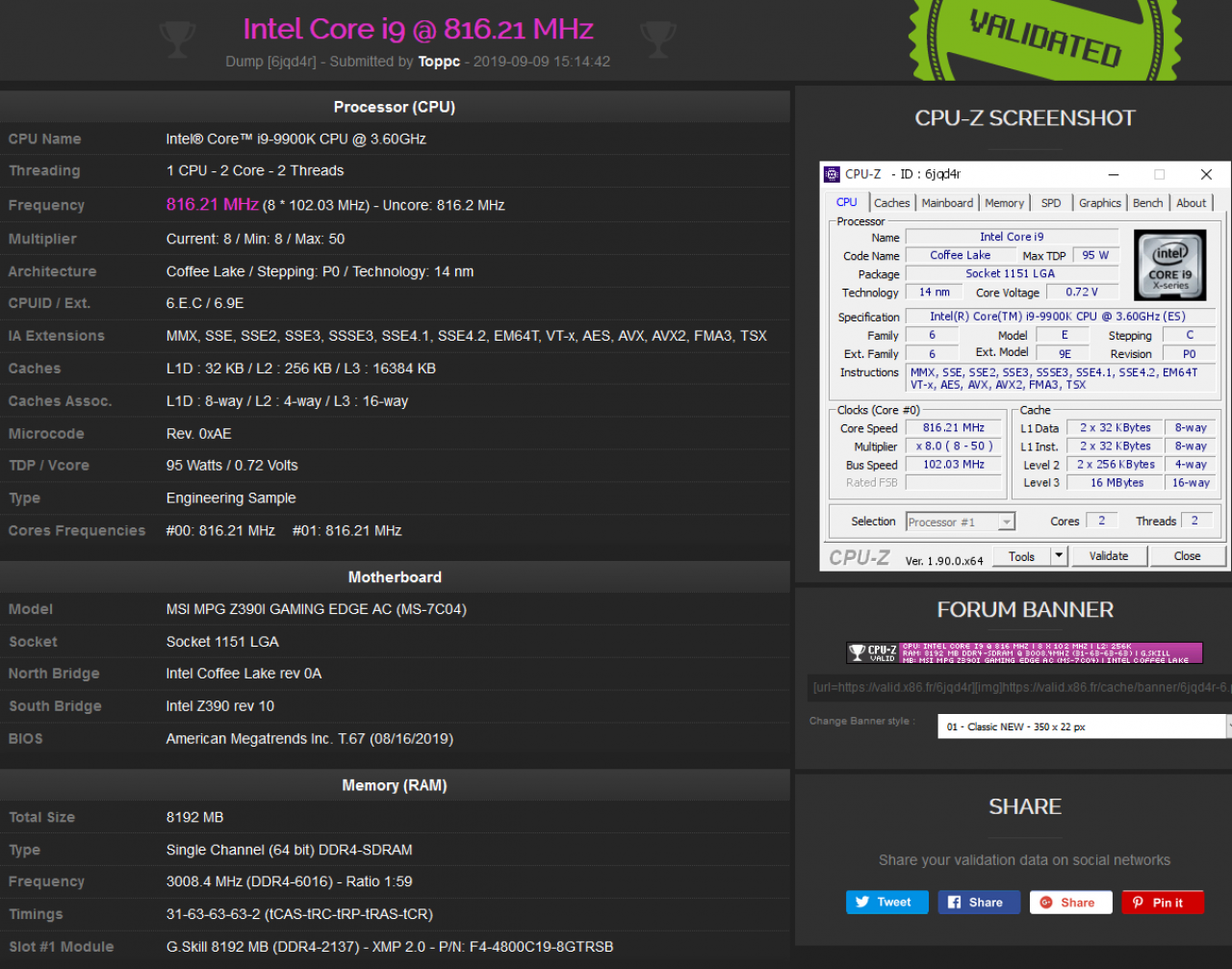
Task: Click the Twitter bird icon on the Tweet button
Action: click(x=862, y=903)
